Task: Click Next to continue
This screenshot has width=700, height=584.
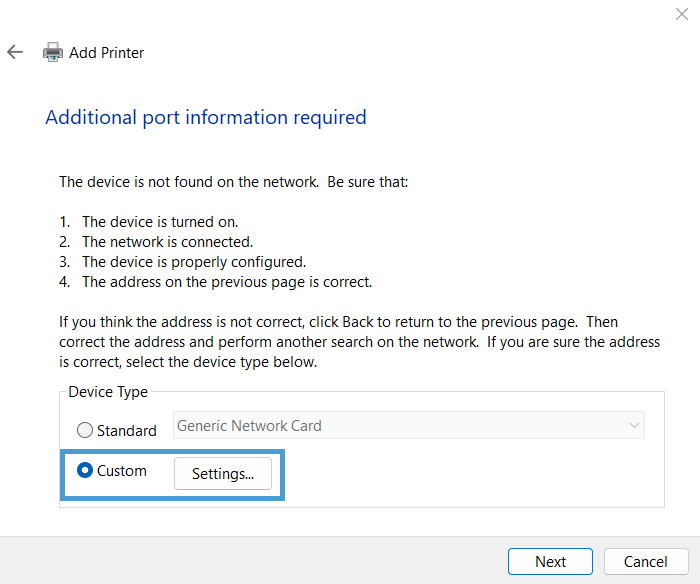Action: pyautogui.click(x=550, y=561)
